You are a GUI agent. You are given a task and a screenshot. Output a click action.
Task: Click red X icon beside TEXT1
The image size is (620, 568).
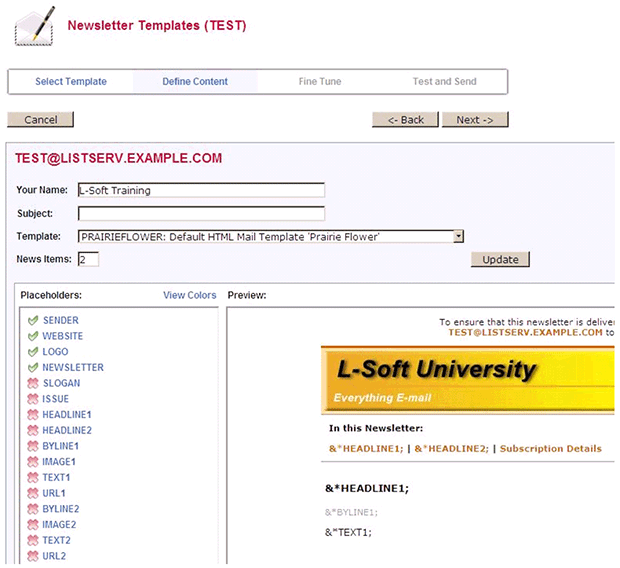pyautogui.click(x=33, y=477)
